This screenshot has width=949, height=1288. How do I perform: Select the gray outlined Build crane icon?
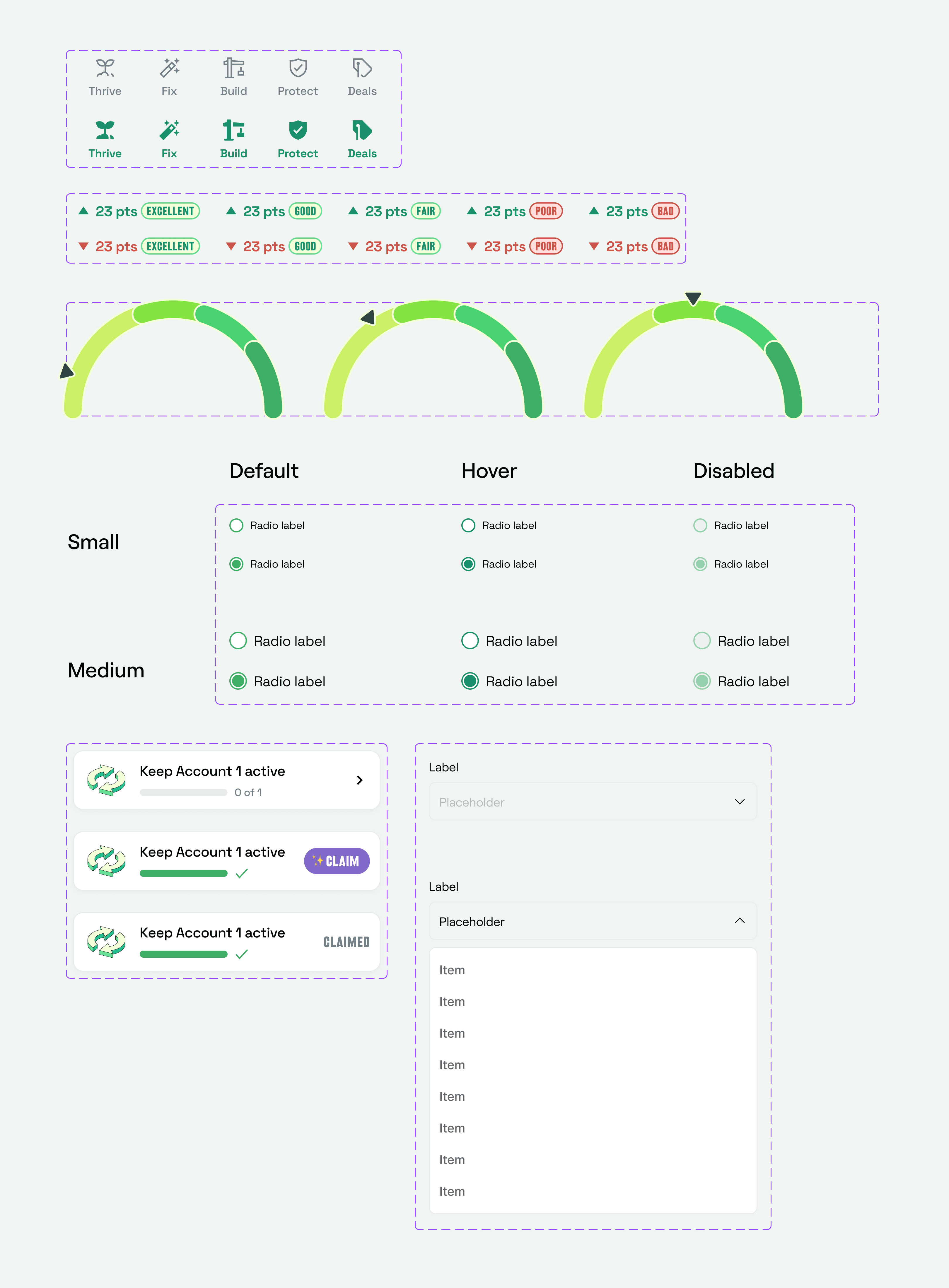[234, 68]
